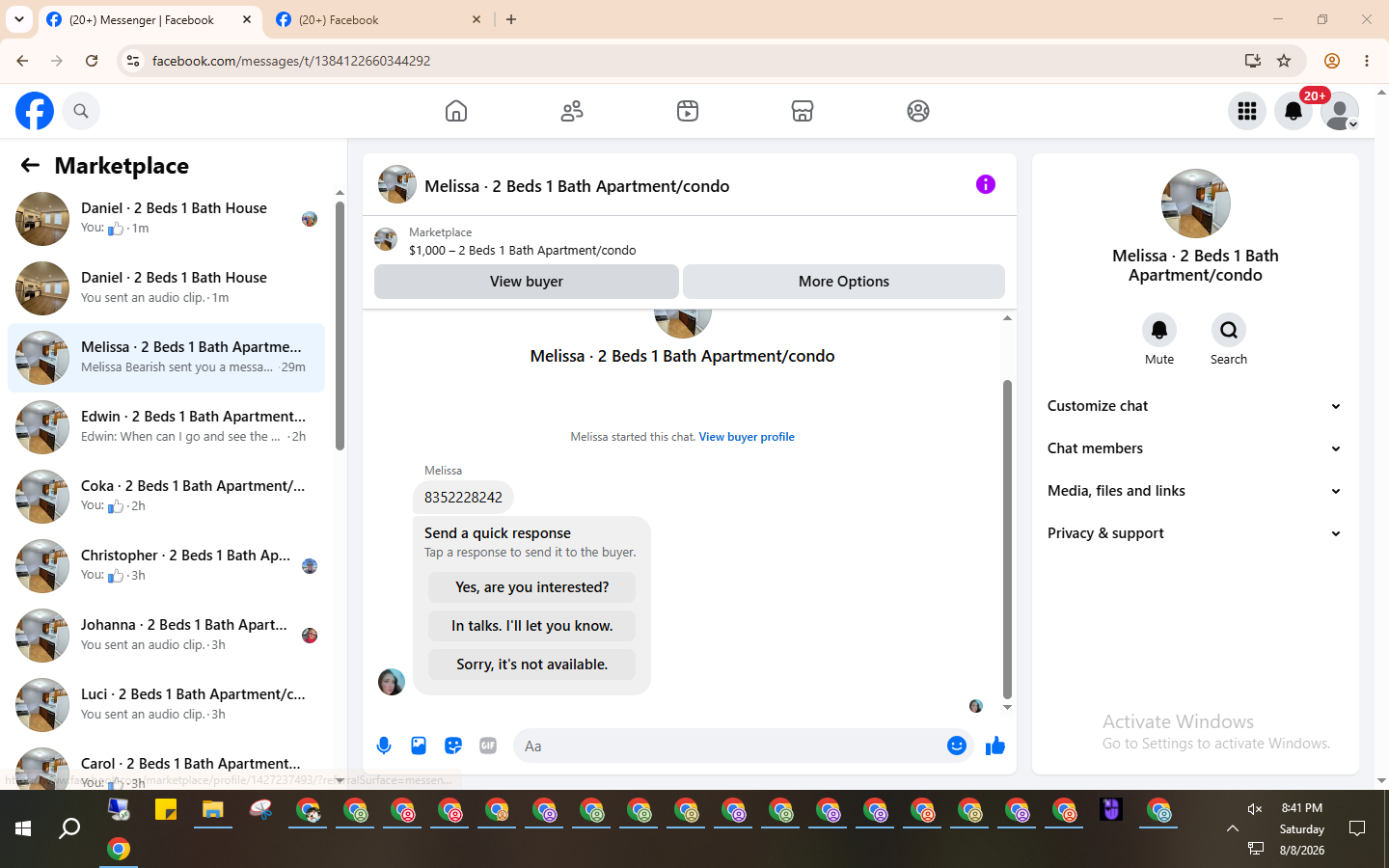Viewport: 1389px width, 868px height.
Task: Expand the Privacy & support section
Action: coord(1195,533)
